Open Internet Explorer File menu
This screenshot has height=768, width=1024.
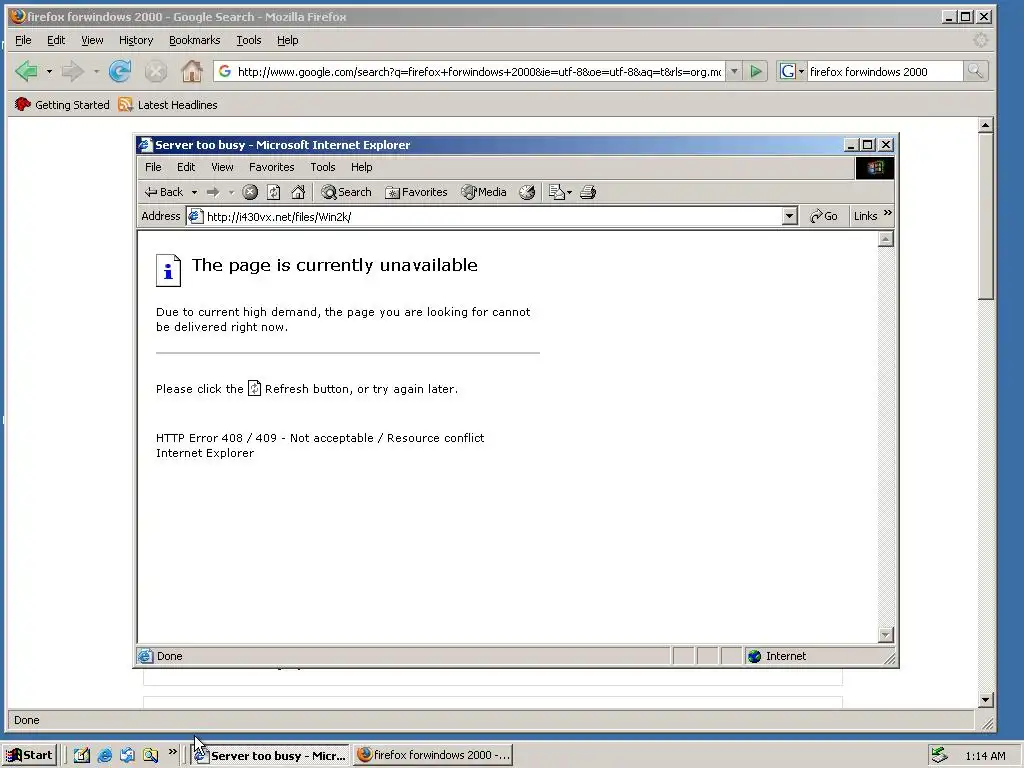[x=153, y=167]
